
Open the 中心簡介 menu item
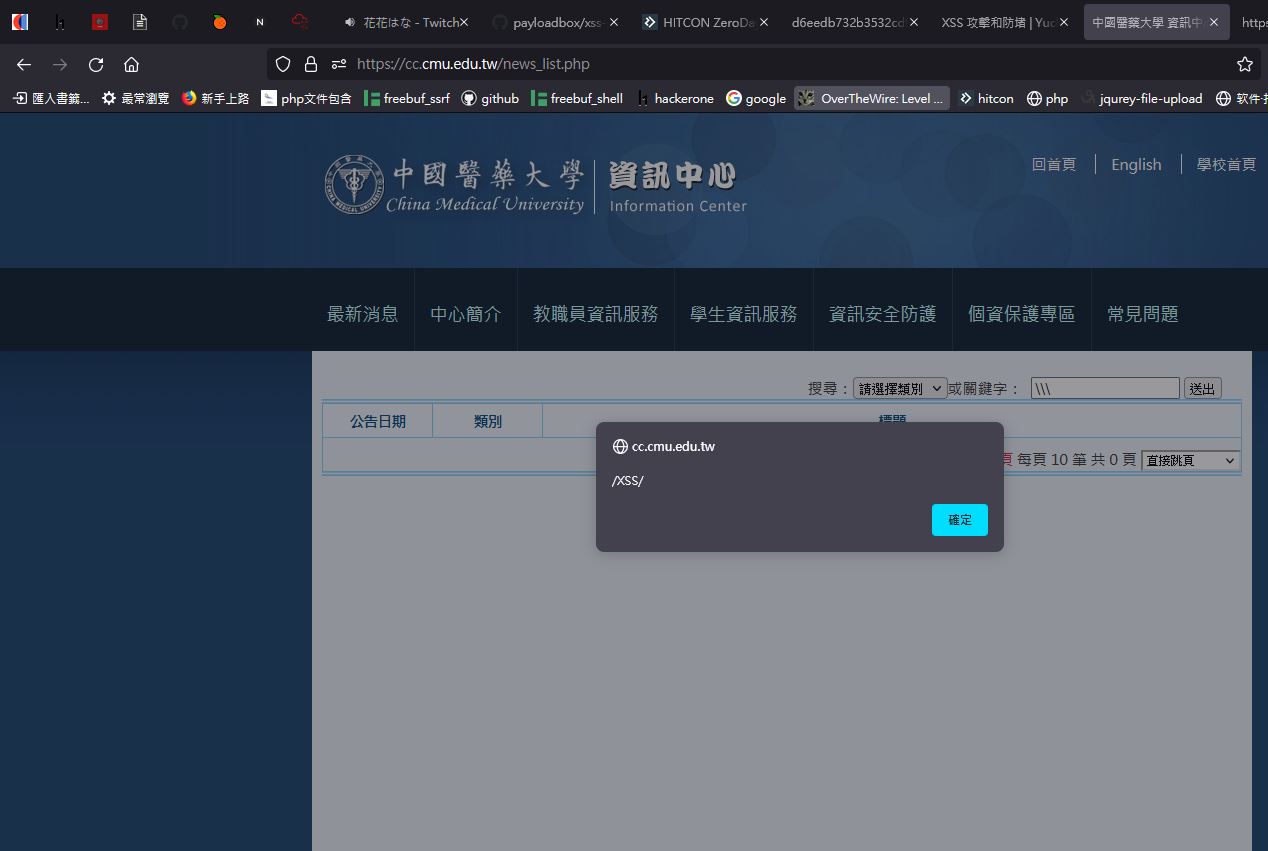466,314
